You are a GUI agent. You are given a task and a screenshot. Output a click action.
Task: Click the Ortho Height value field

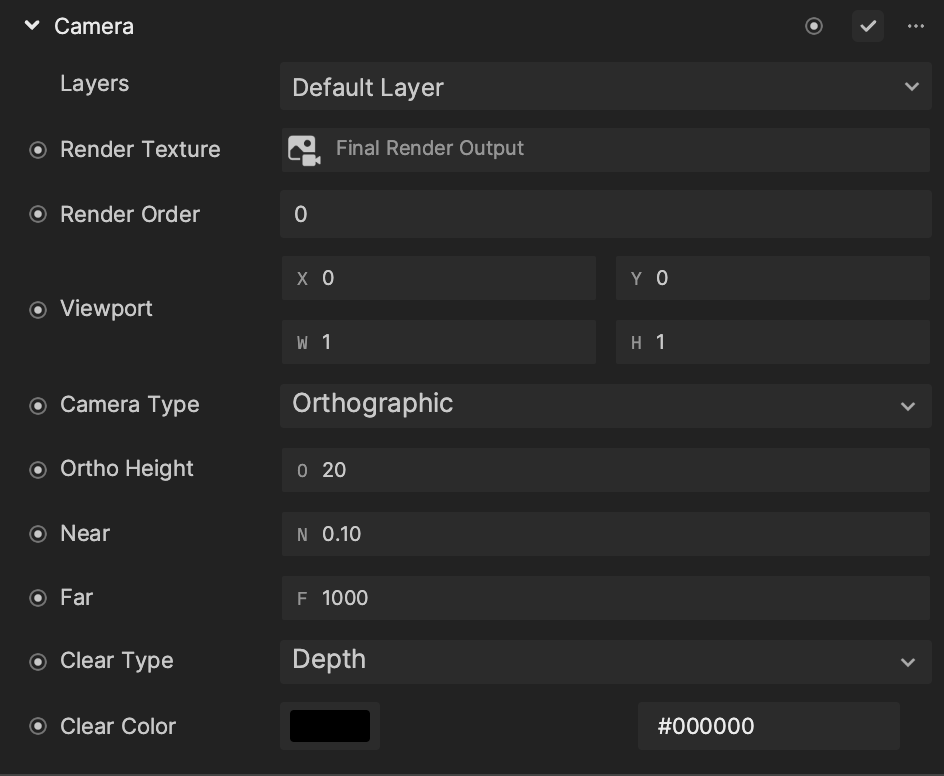pyautogui.click(x=606, y=470)
